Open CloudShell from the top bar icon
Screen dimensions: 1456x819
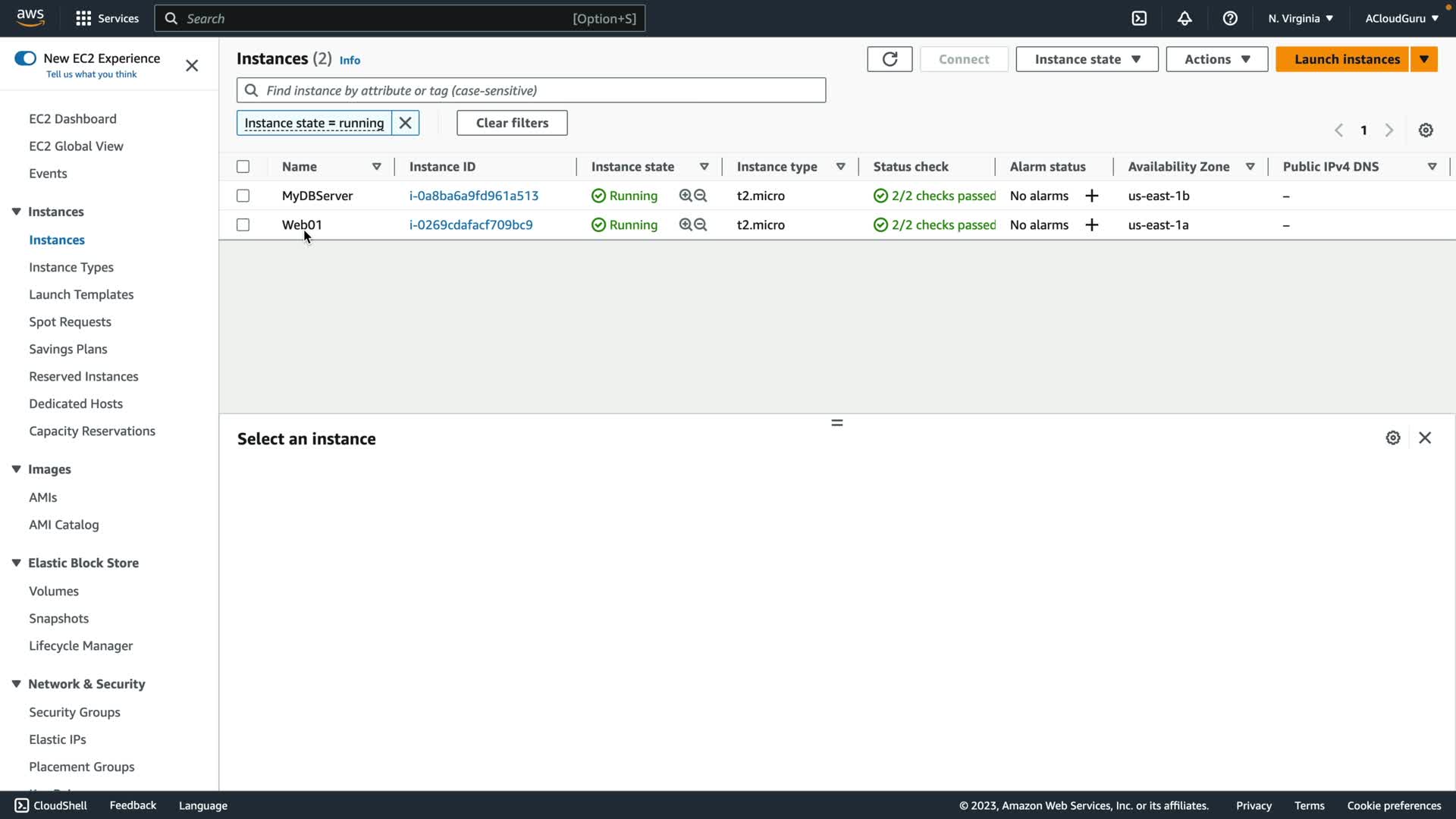click(x=1139, y=18)
